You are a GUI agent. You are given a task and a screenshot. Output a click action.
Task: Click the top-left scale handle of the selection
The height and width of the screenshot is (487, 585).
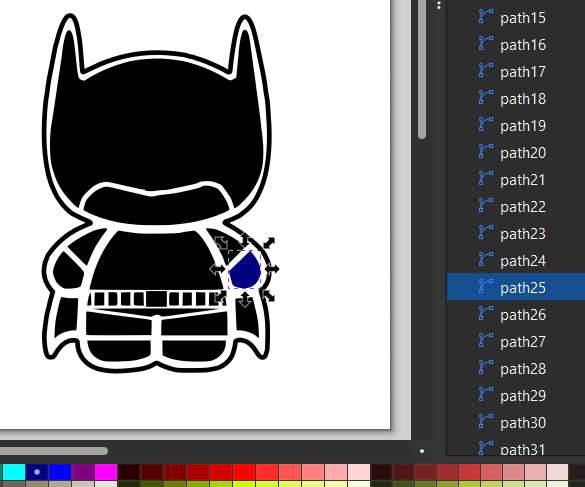221,243
